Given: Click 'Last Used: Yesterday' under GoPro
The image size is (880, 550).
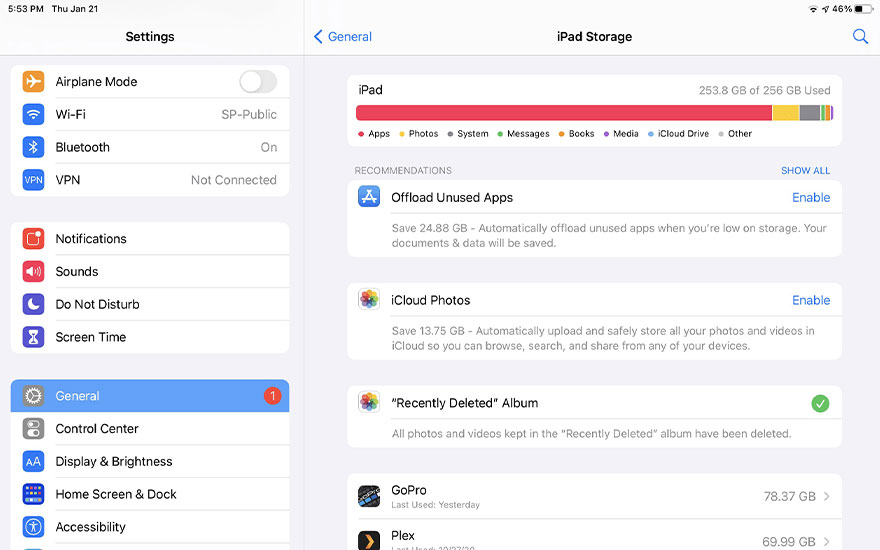Looking at the screenshot, I should 436,505.
